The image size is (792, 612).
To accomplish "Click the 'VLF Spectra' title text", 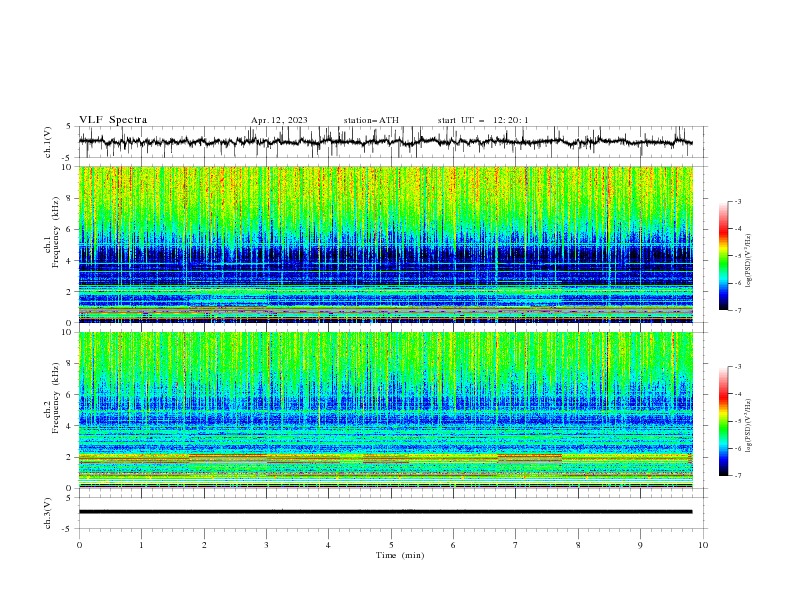I will 113,120.
